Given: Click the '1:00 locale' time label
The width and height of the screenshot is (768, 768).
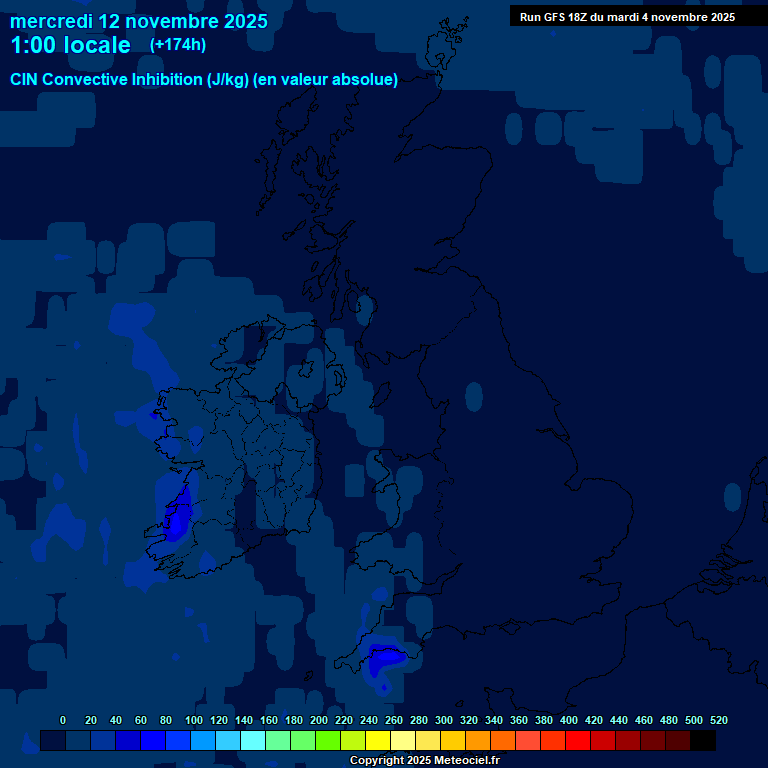Looking at the screenshot, I should [x=71, y=45].
